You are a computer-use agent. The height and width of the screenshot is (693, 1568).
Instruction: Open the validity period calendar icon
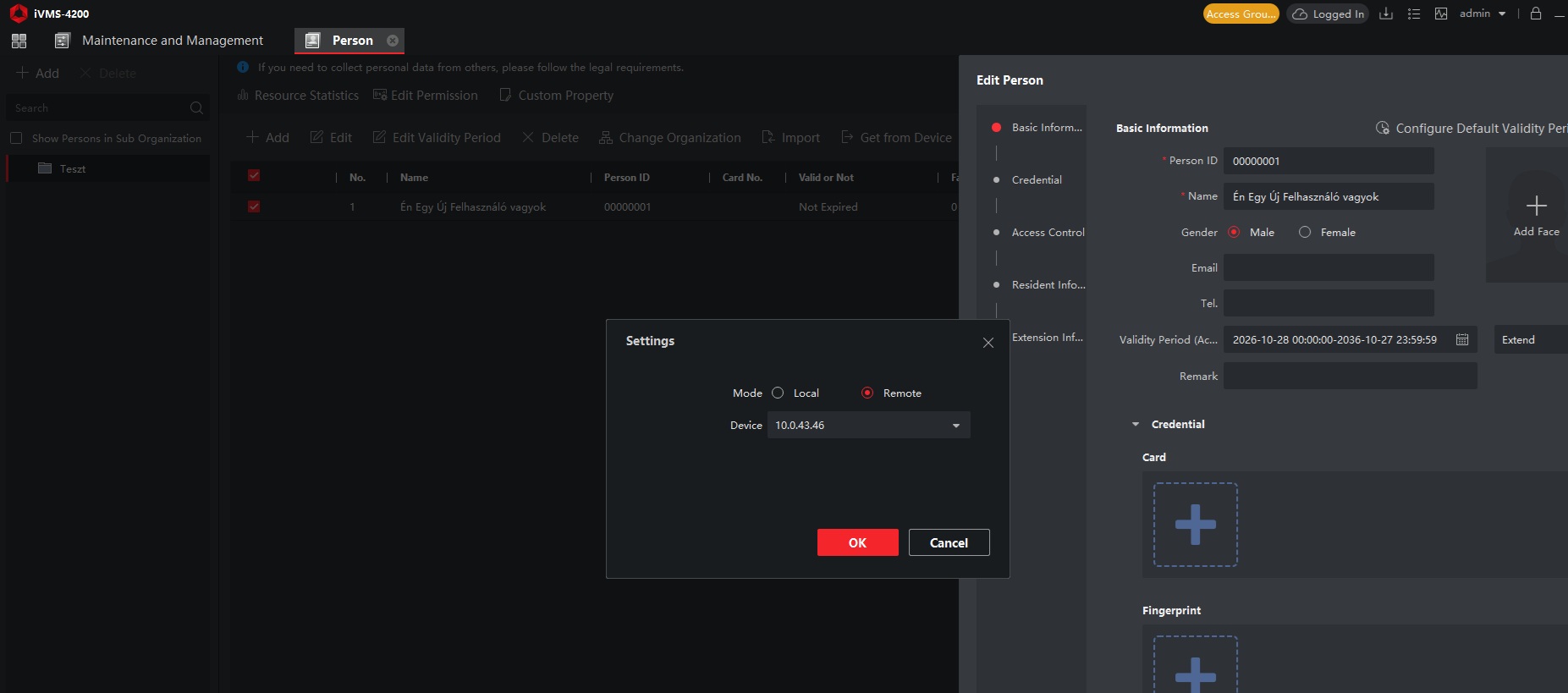[x=1462, y=339]
